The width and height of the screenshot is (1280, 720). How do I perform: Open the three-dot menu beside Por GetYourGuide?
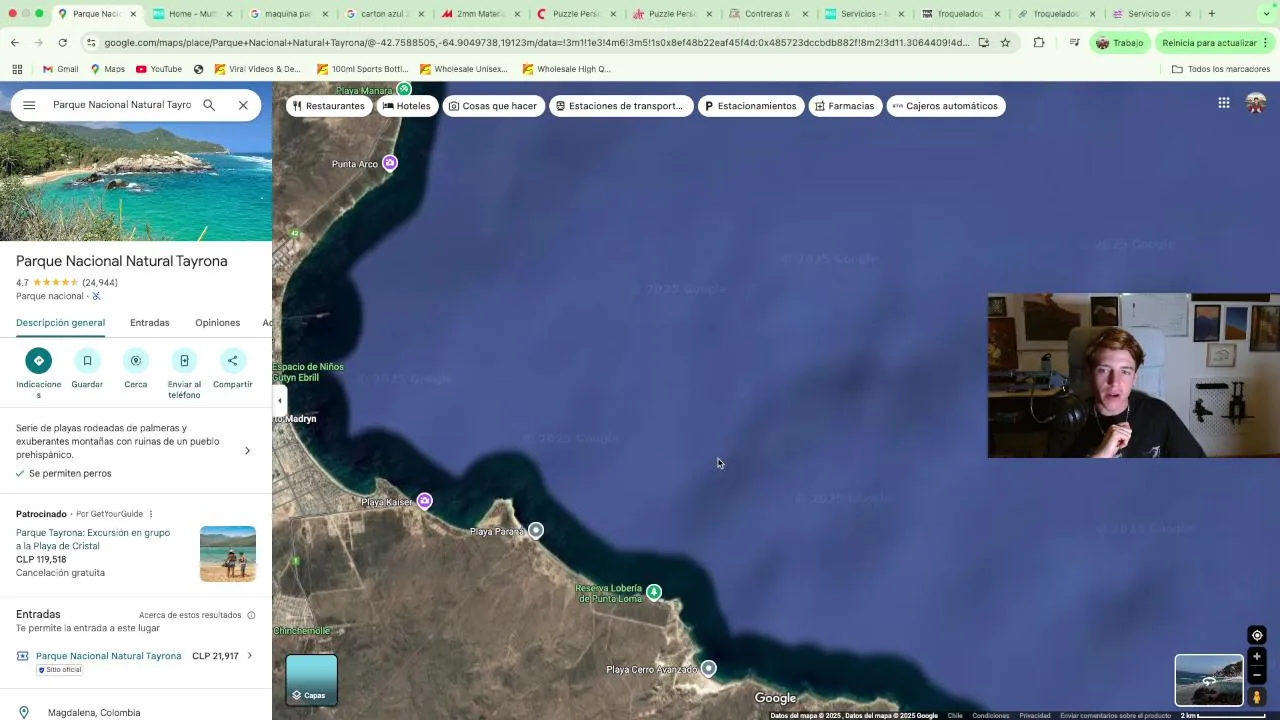coord(151,514)
